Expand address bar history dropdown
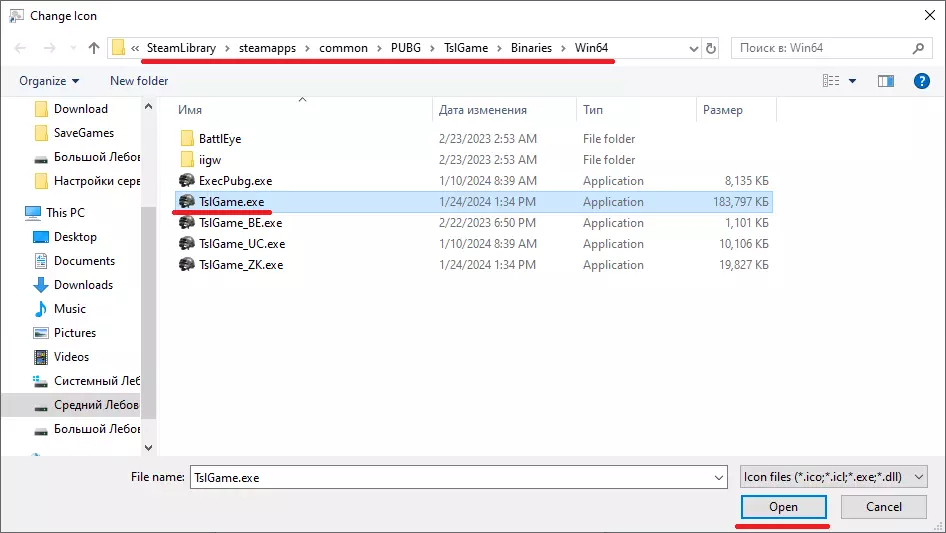Viewport: 946px width, 533px height. (x=693, y=48)
